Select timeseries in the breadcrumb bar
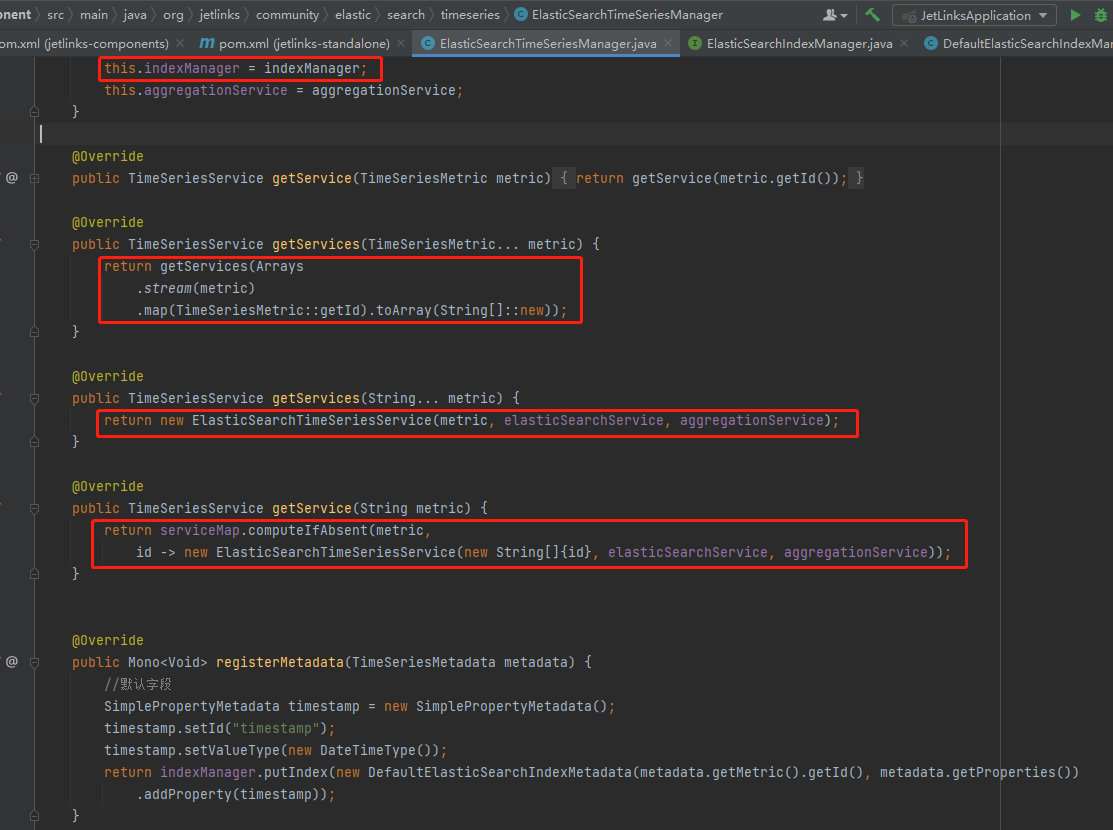The image size is (1113, 830). point(468,14)
